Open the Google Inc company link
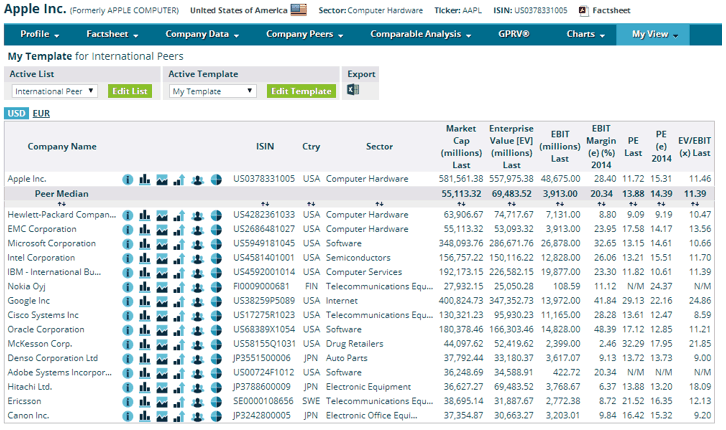This screenshot has height=430, width=726. click(28, 301)
